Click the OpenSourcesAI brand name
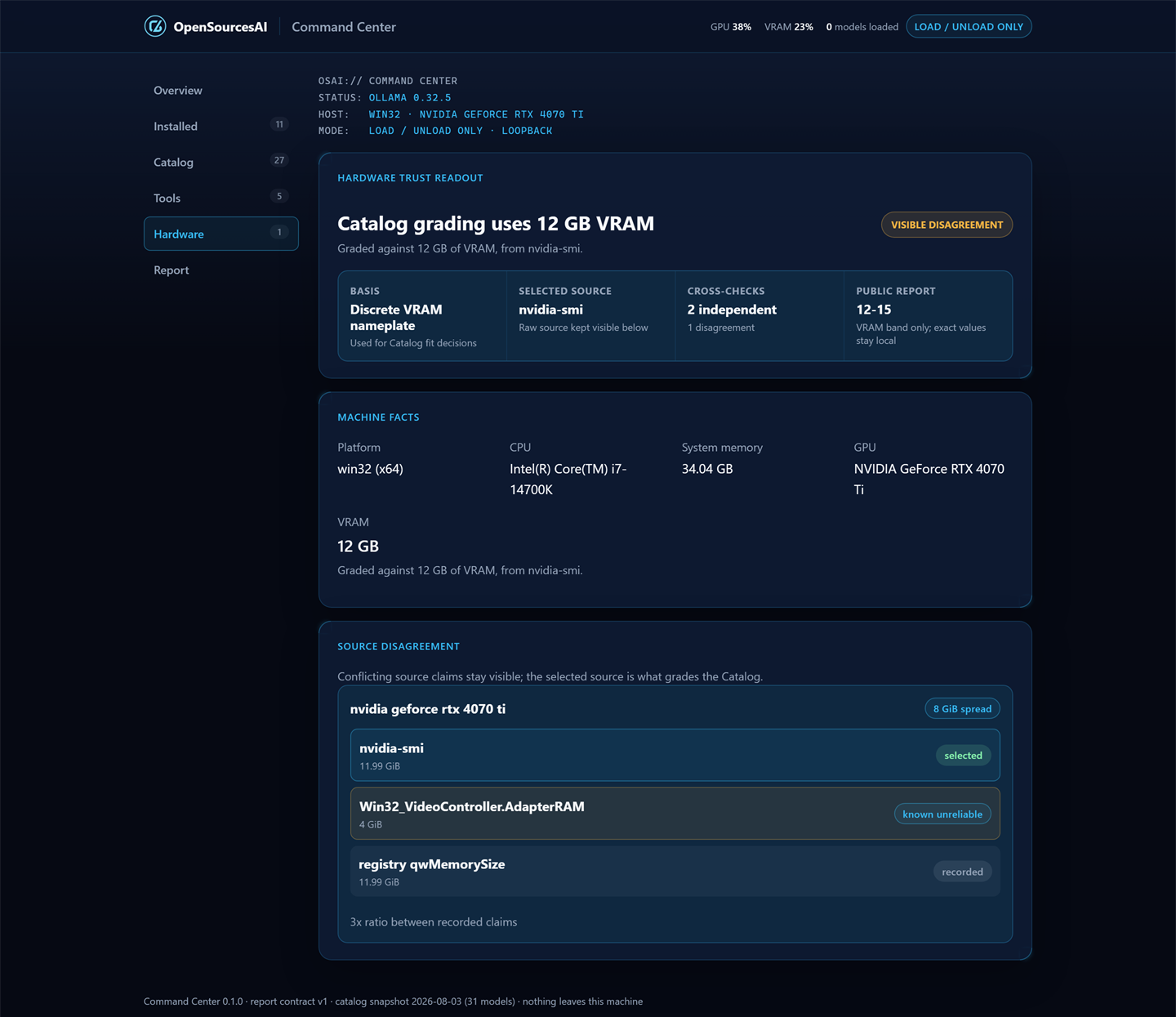This screenshot has height=1017, width=1176. [220, 27]
